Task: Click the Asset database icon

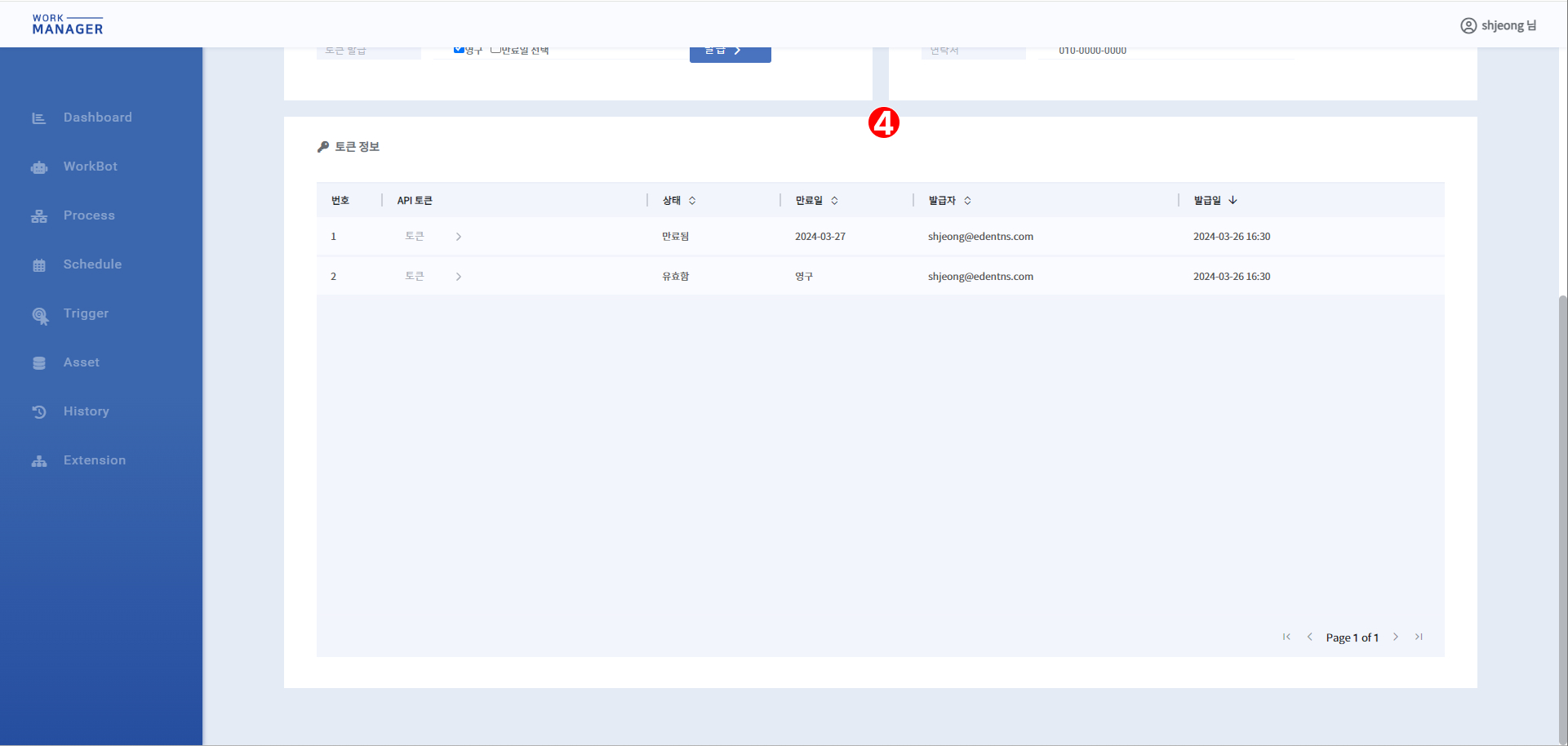Action: tap(38, 363)
